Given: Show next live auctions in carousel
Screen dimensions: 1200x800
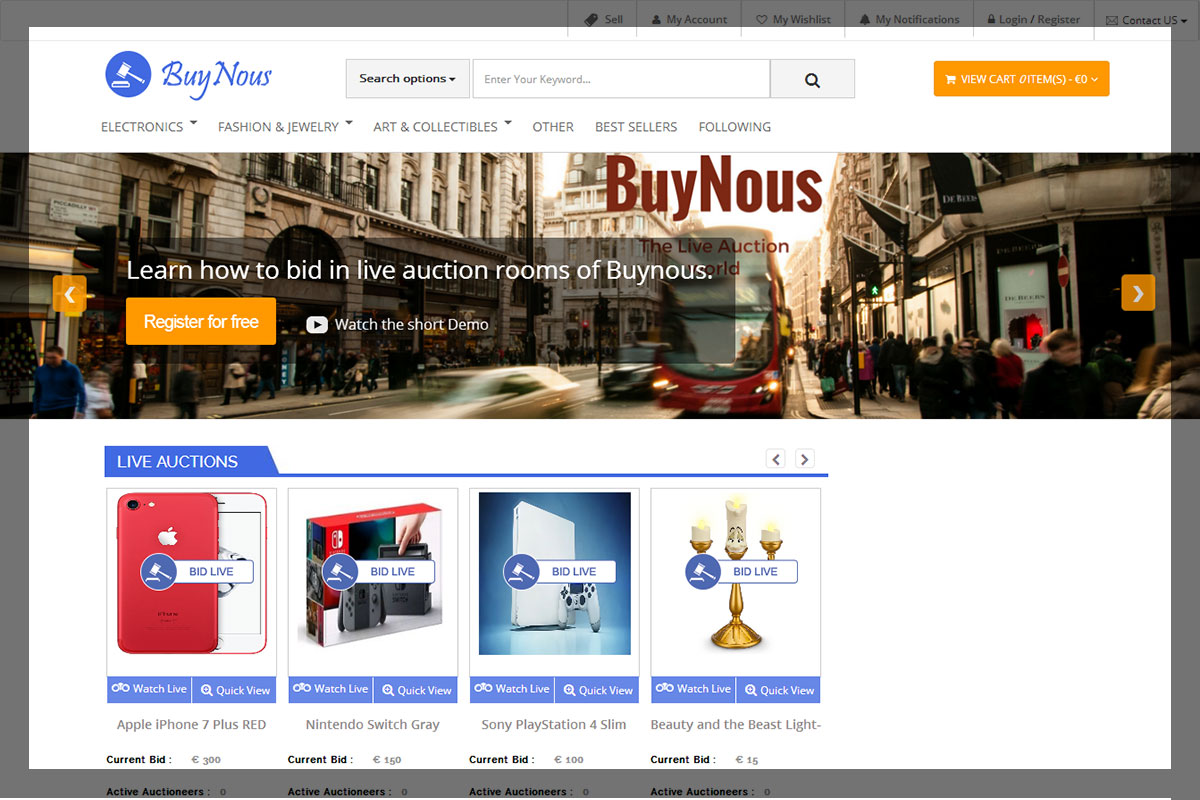Looking at the screenshot, I should coord(805,459).
